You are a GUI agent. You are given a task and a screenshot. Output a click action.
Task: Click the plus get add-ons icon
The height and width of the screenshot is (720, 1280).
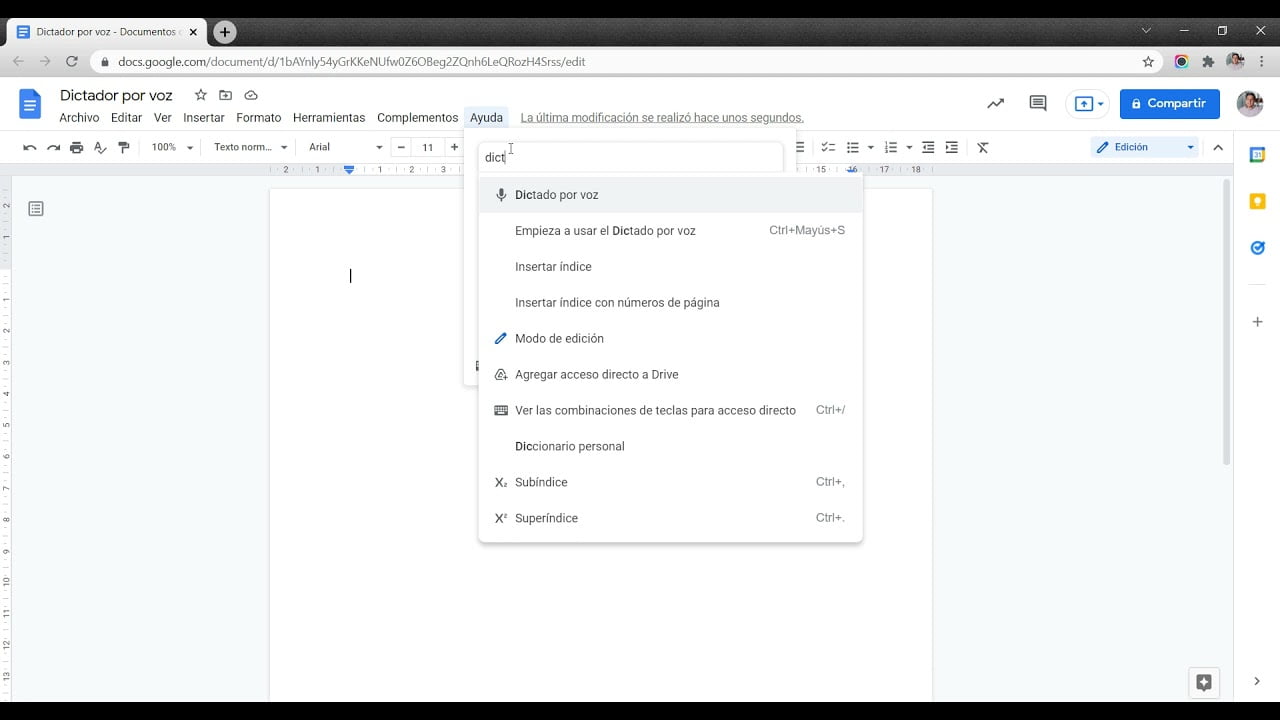1258,322
